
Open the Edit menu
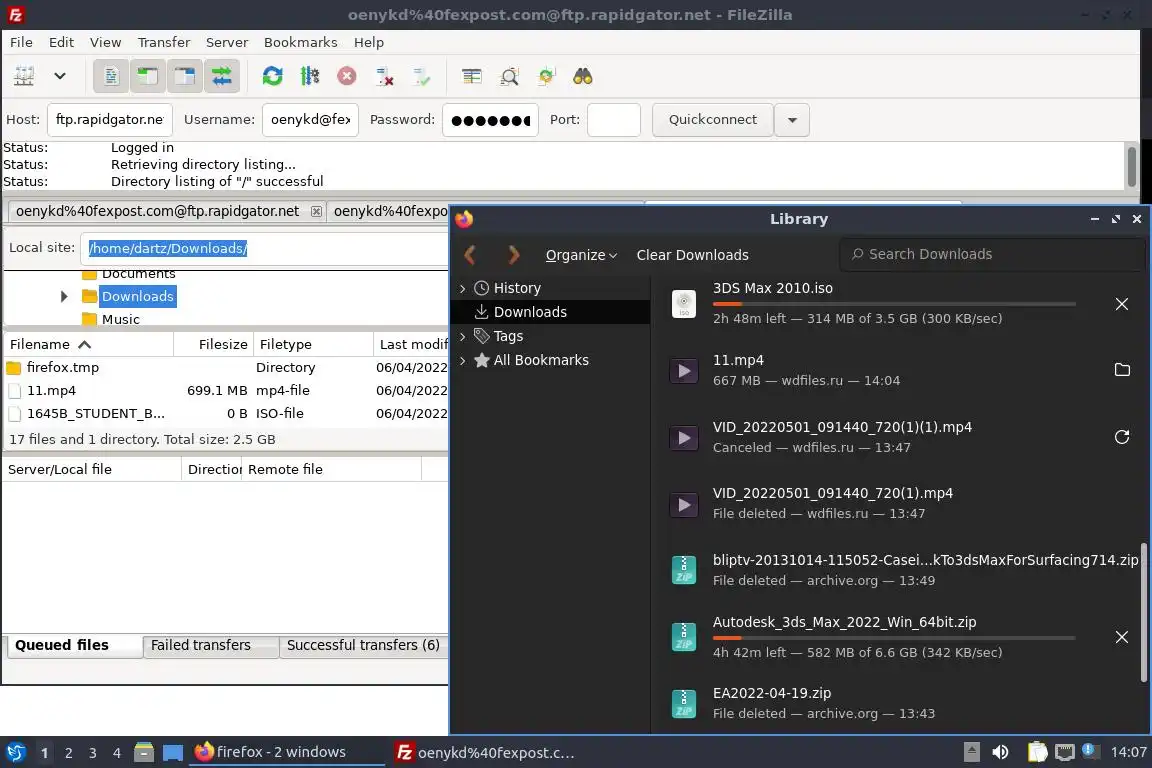(61, 42)
